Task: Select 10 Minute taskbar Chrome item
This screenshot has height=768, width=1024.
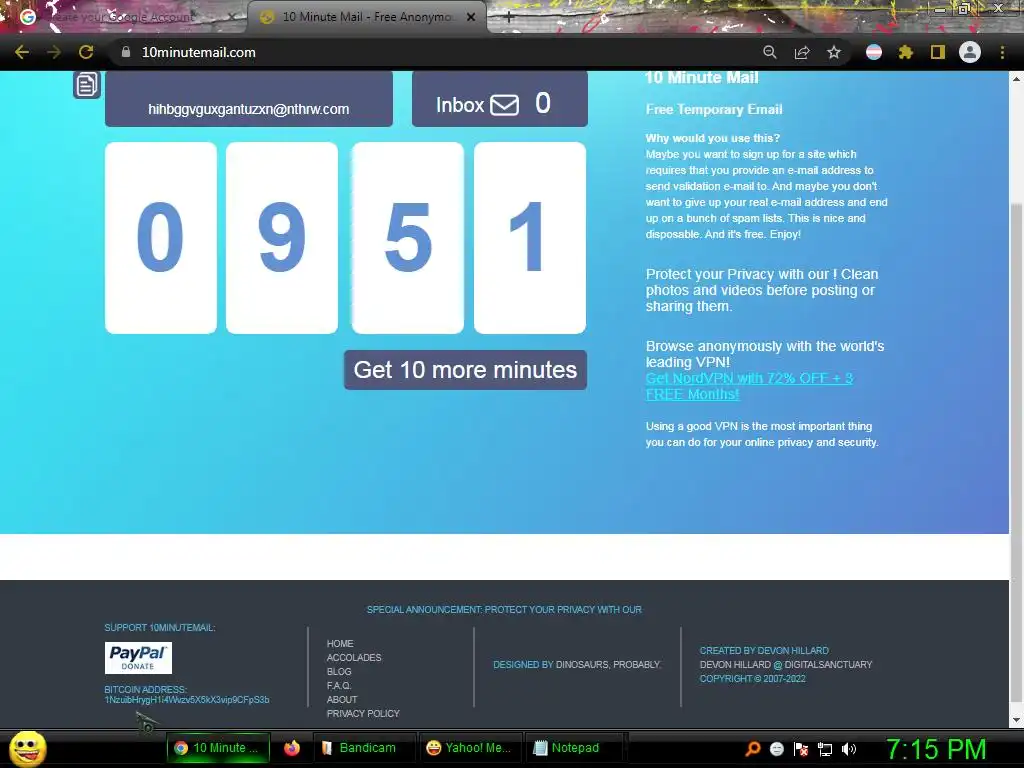Action: click(x=219, y=748)
